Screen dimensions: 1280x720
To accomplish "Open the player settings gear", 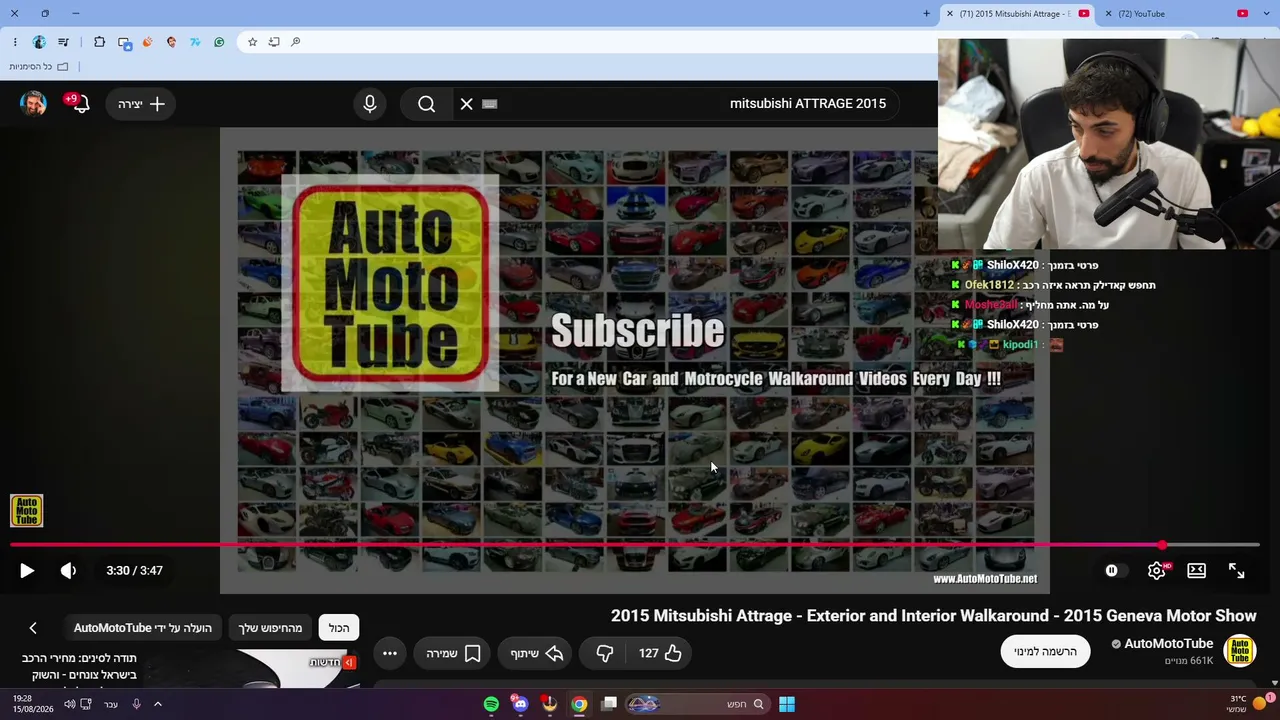I will tap(1156, 571).
